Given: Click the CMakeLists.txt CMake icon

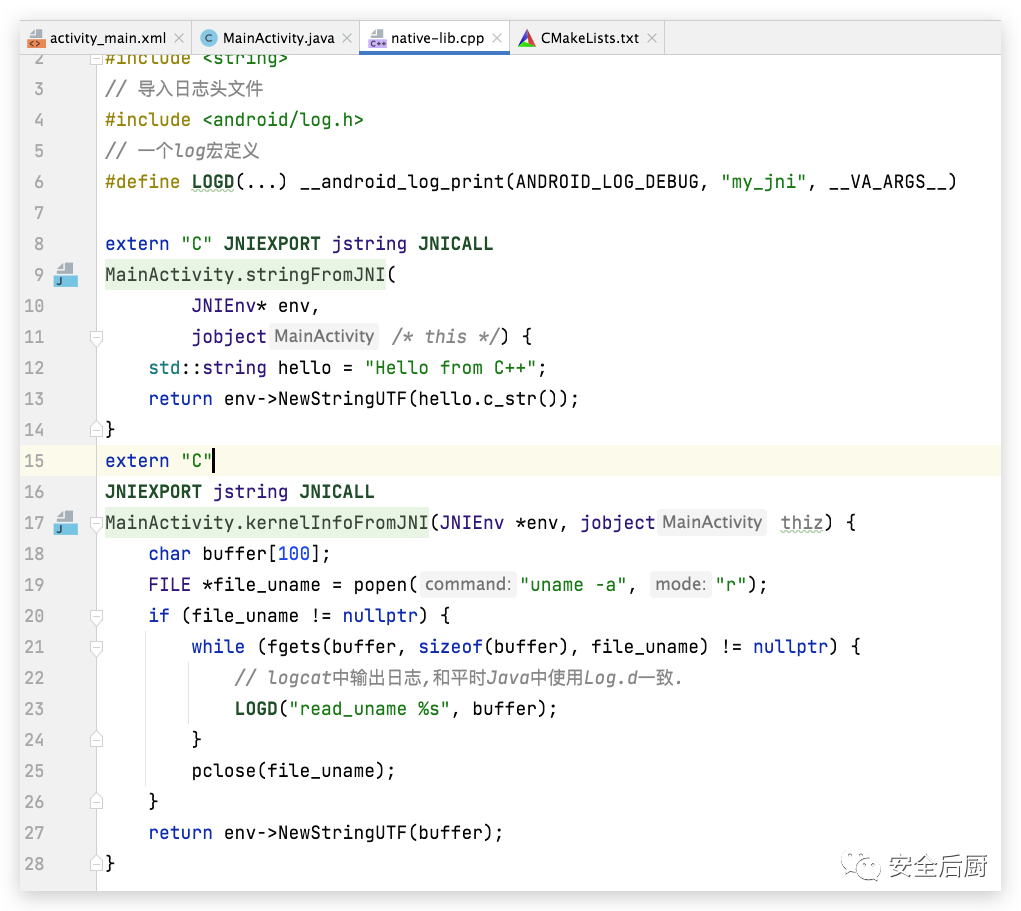Looking at the screenshot, I should (x=527, y=39).
